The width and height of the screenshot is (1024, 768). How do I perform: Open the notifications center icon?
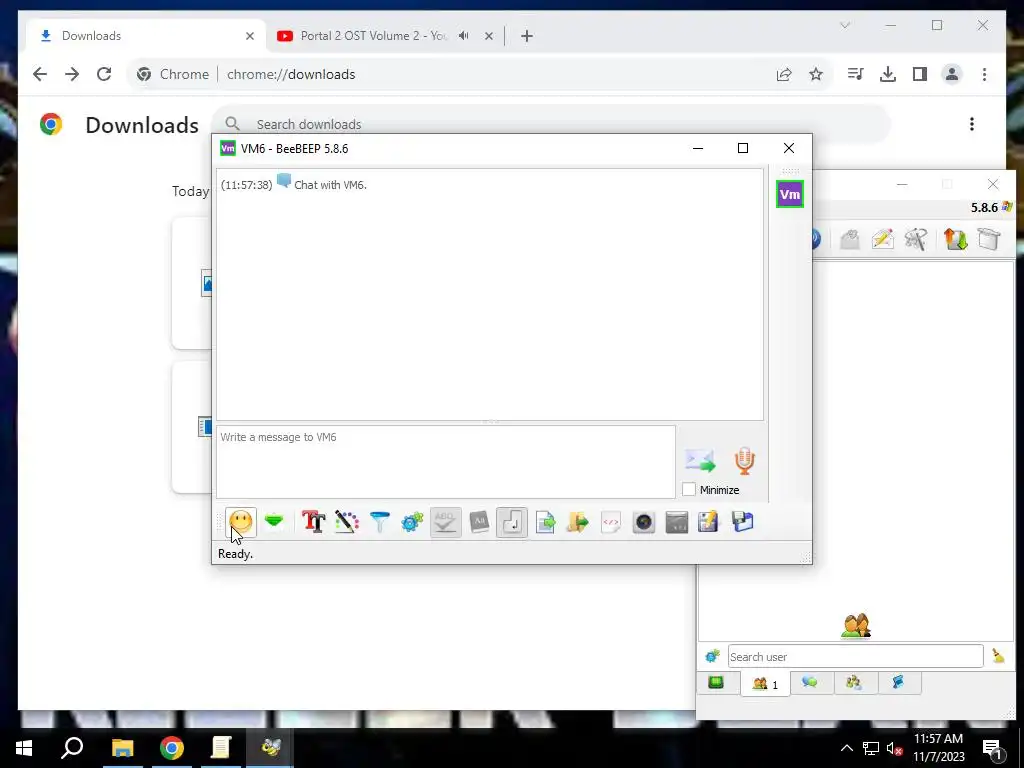click(x=992, y=750)
